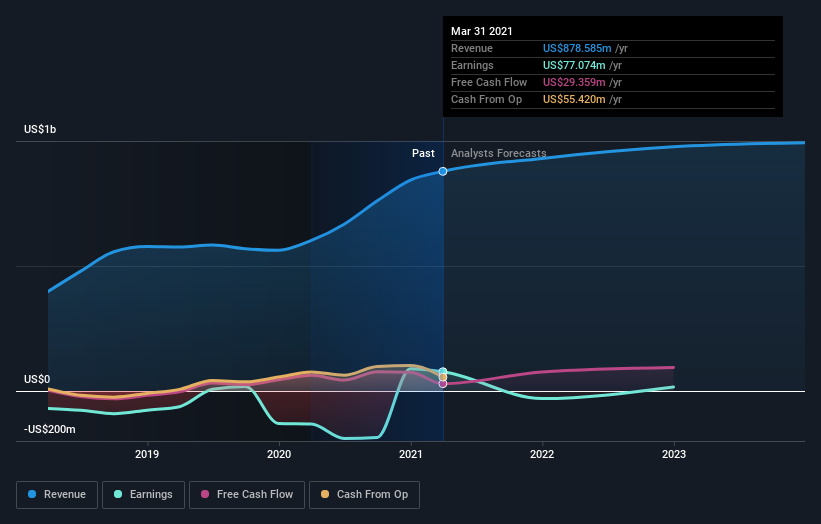Click the 2019 axis label
The height and width of the screenshot is (524, 821).
[147, 454]
